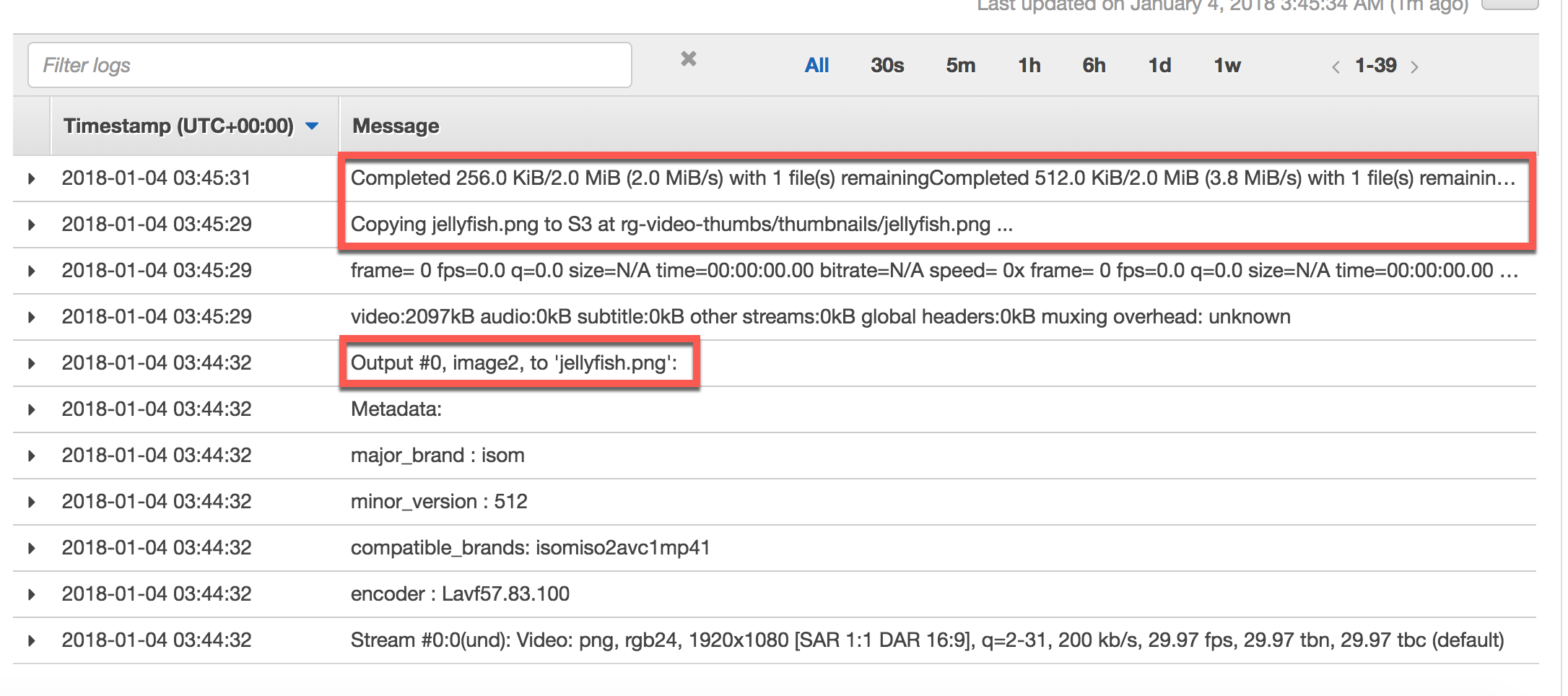The image size is (1568, 696).
Task: Expand the Metadata: log row
Action: pyautogui.click(x=31, y=409)
